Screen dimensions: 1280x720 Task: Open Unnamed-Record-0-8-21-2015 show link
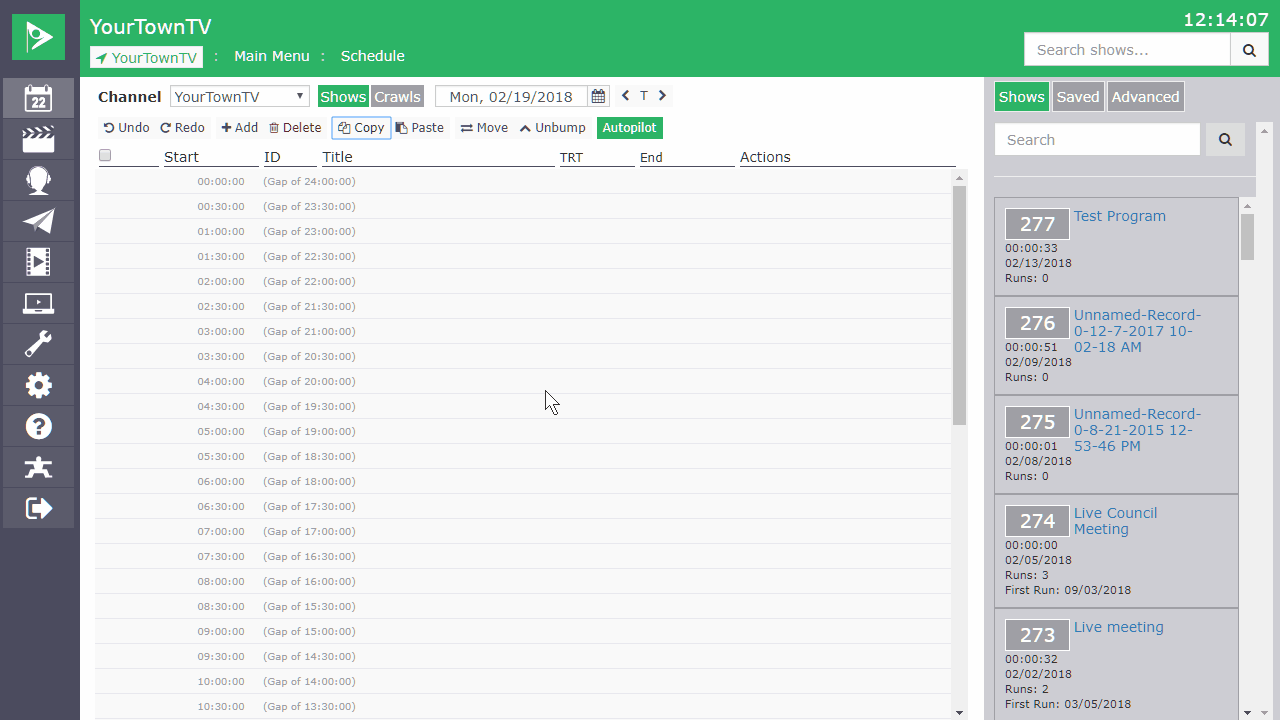[x=1137, y=430]
